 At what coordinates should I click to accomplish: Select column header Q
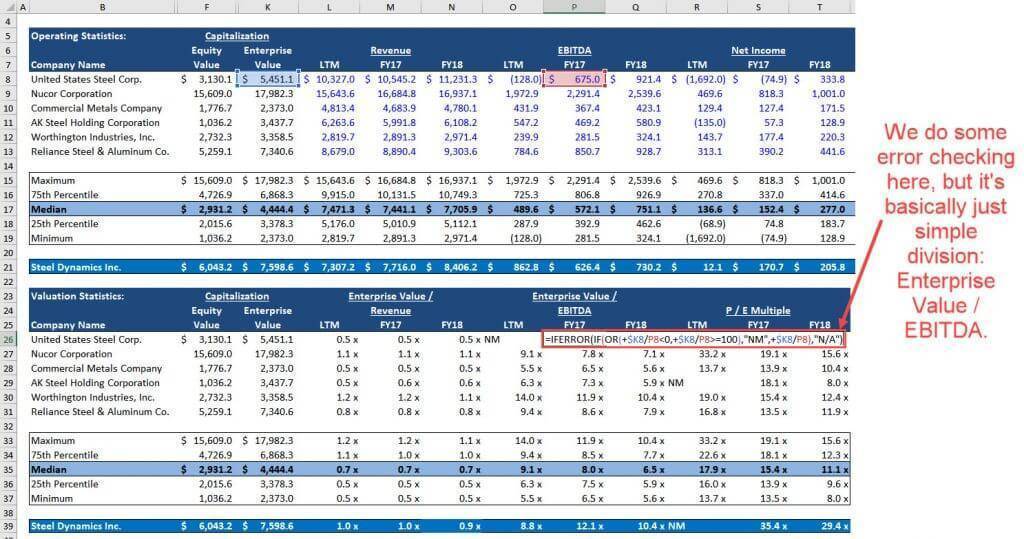[x=635, y=7]
